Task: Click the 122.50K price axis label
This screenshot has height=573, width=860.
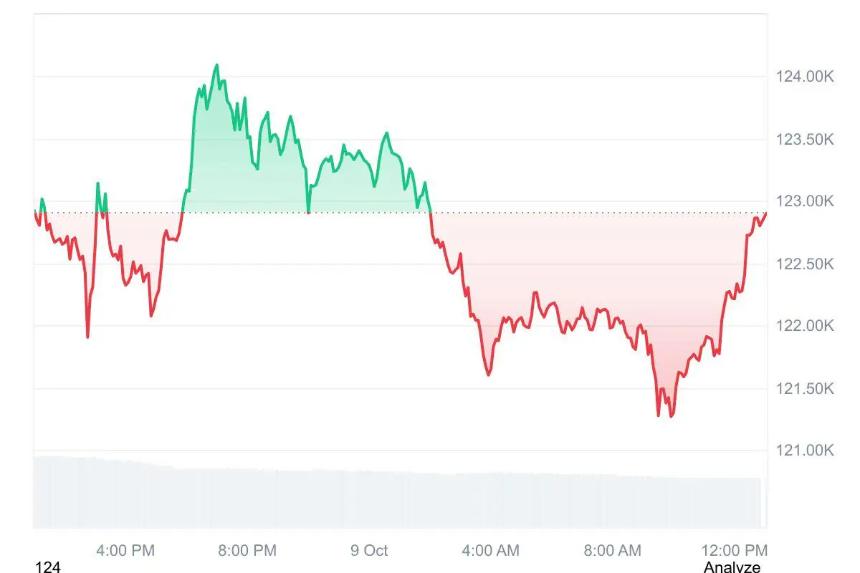Action: pos(804,264)
